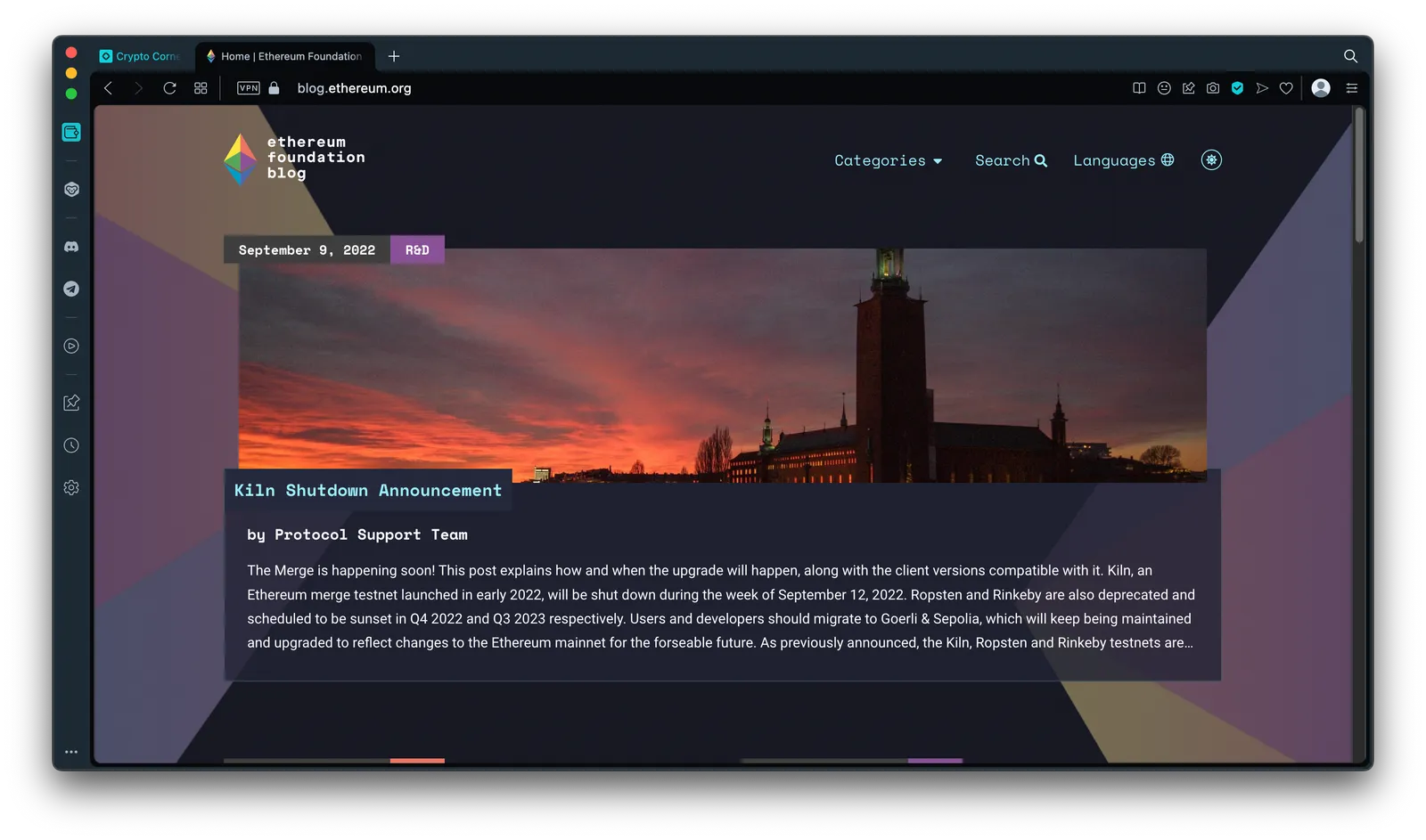Open Settings gear in the sidebar

click(x=71, y=487)
